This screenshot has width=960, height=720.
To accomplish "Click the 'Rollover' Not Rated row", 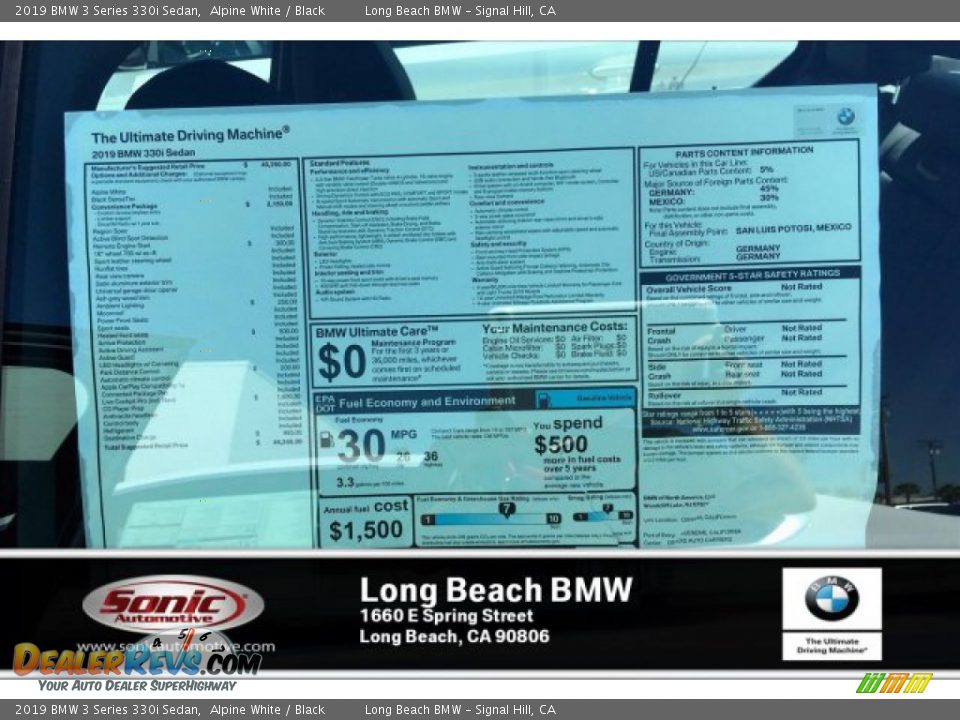I will pos(735,394).
